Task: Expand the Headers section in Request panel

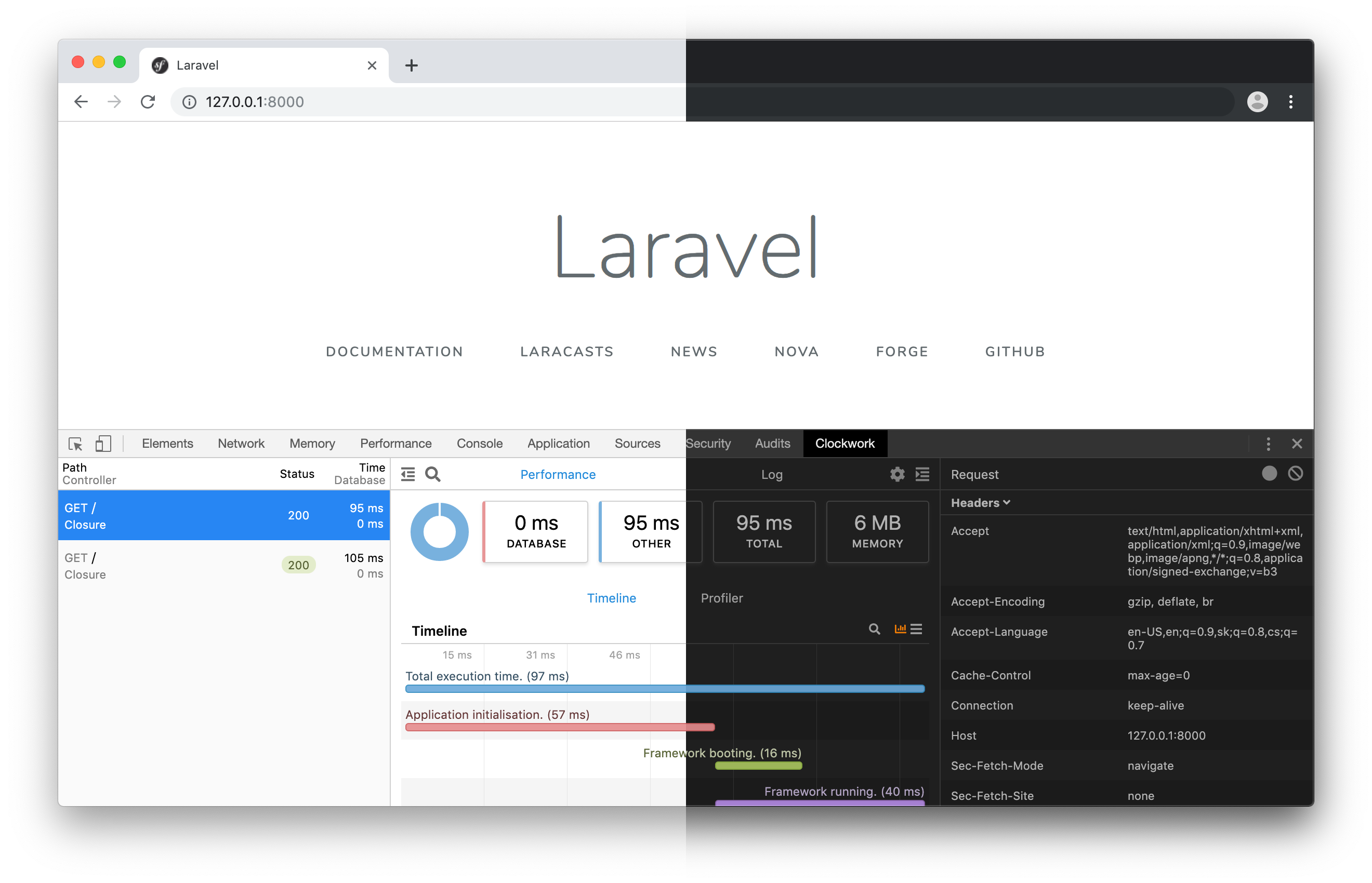Action: coord(980,502)
